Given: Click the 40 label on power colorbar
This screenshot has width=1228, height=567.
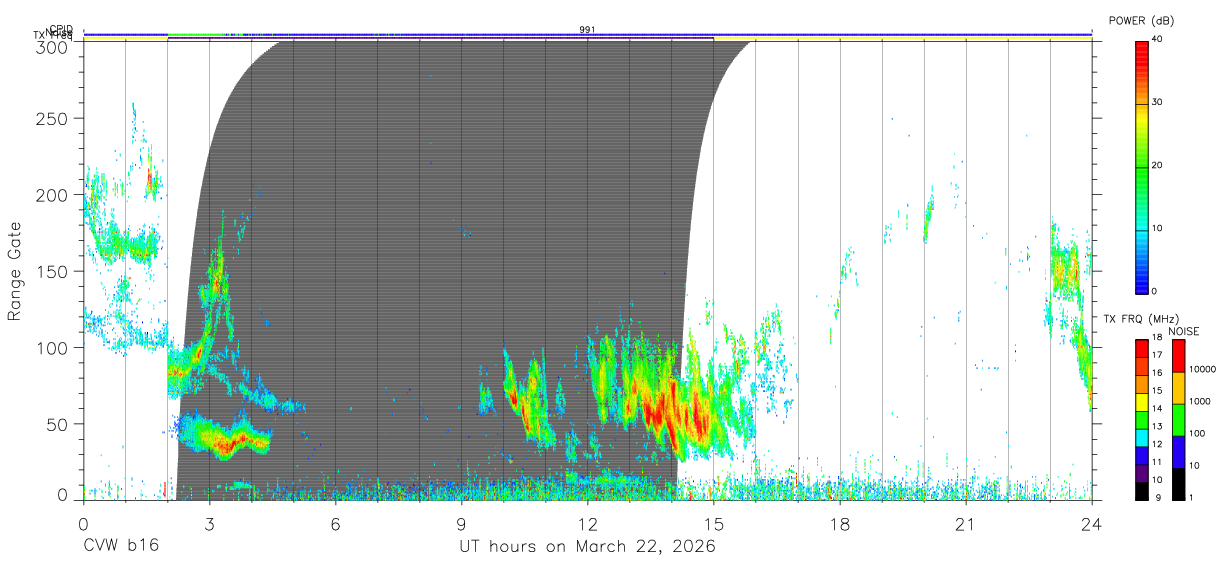Looking at the screenshot, I should point(1157,39).
